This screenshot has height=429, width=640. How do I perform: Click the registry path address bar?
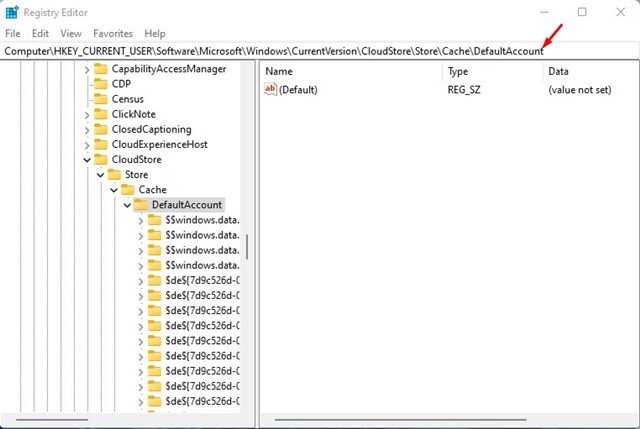(x=320, y=51)
